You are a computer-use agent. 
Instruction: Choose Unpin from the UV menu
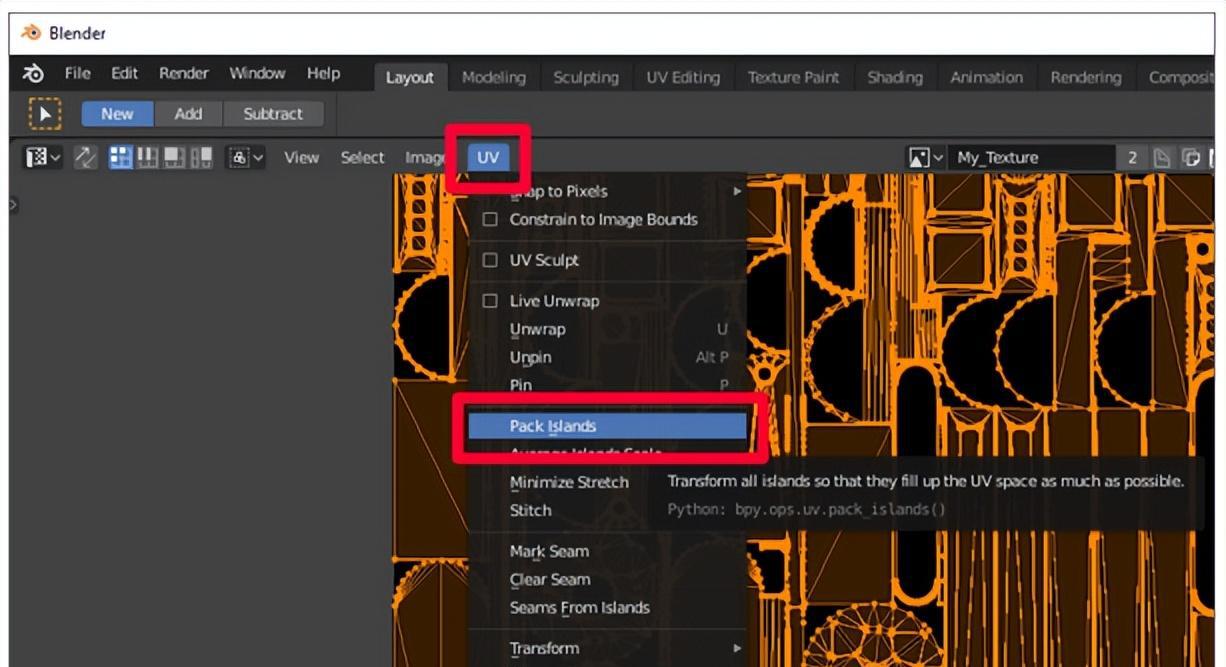607,357
